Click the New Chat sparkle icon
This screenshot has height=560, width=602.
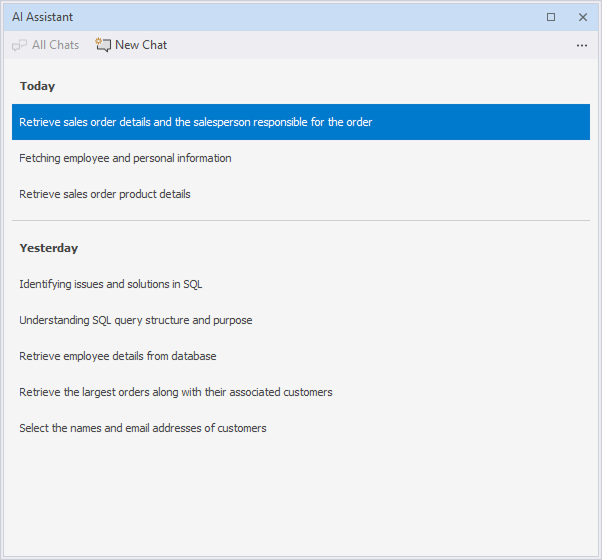[x=103, y=45]
